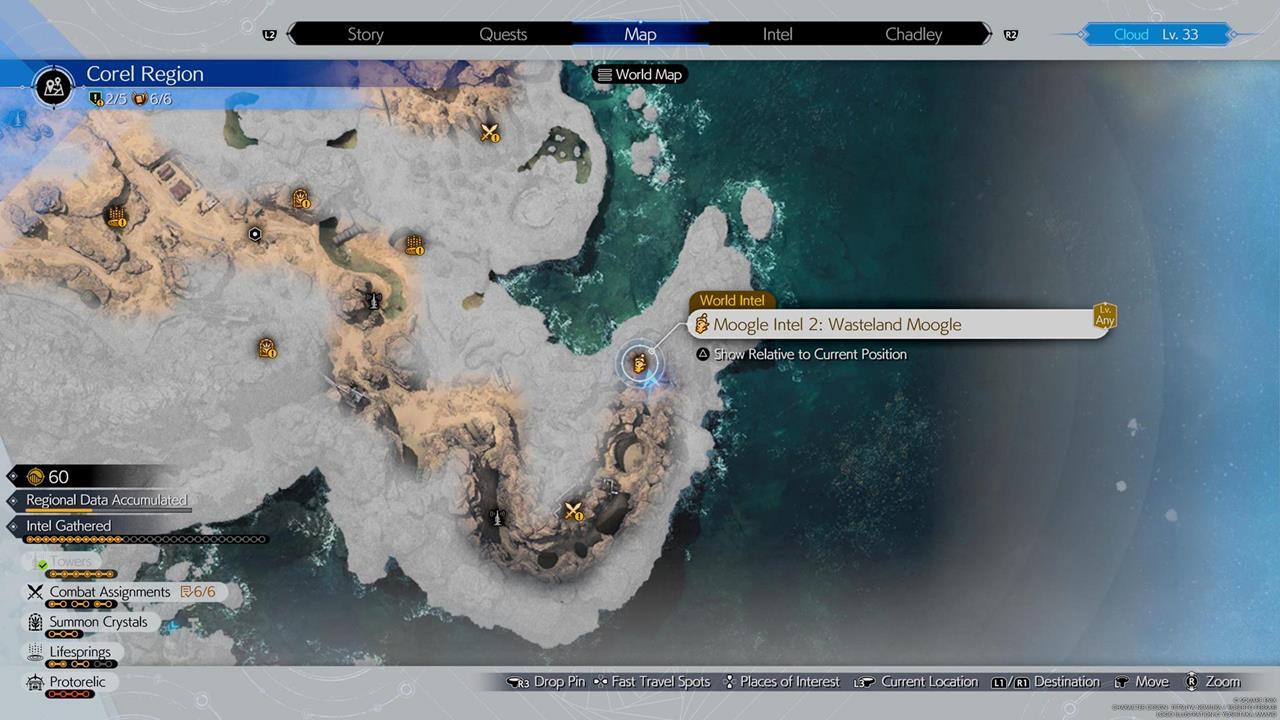Toggle the Combat Assignments map filter
The height and width of the screenshot is (720, 1280).
pos(110,592)
